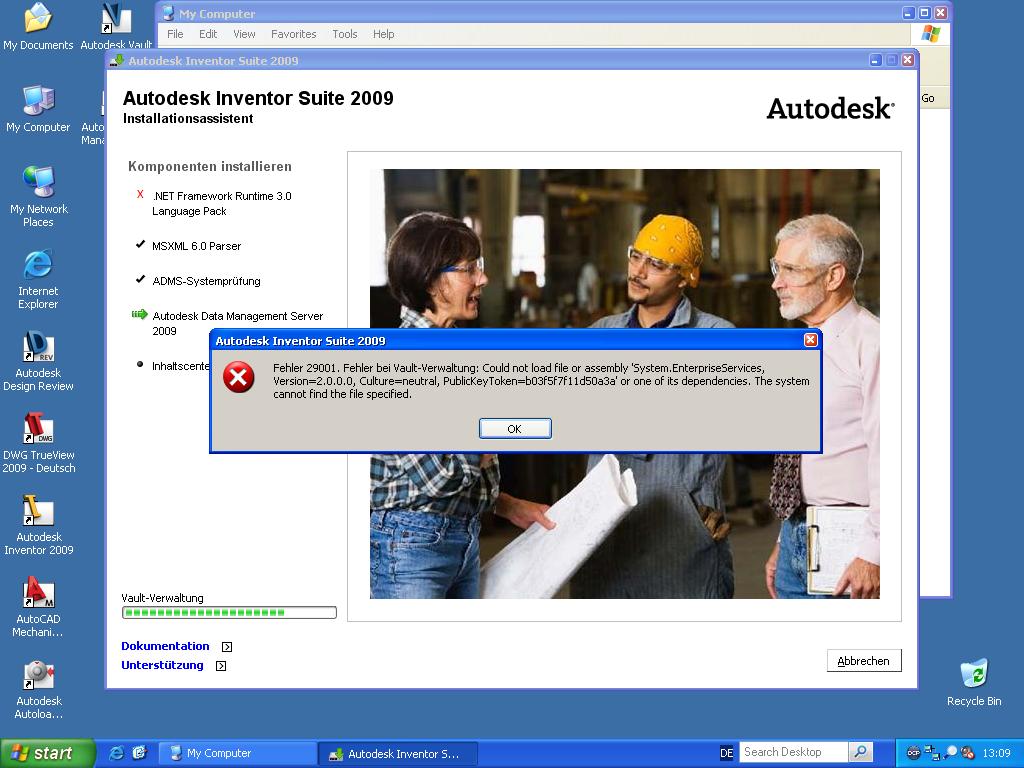This screenshot has width=1024, height=768.
Task: Open the Help menu in My Computer
Action: point(383,34)
